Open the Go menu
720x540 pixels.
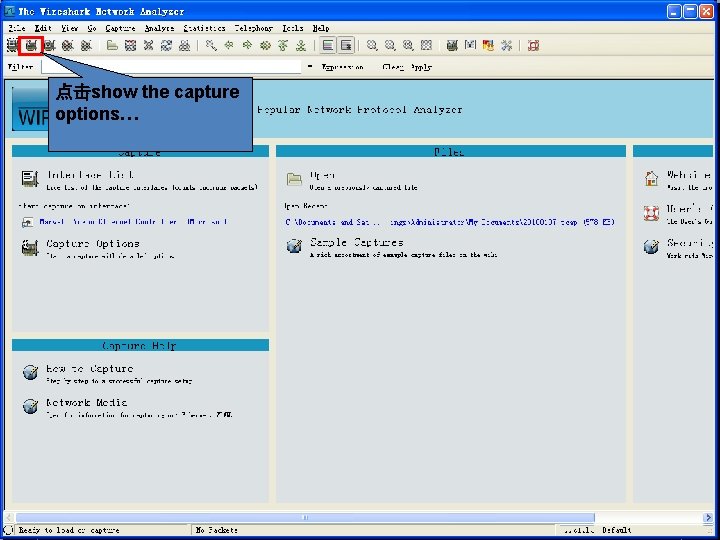tap(92, 28)
